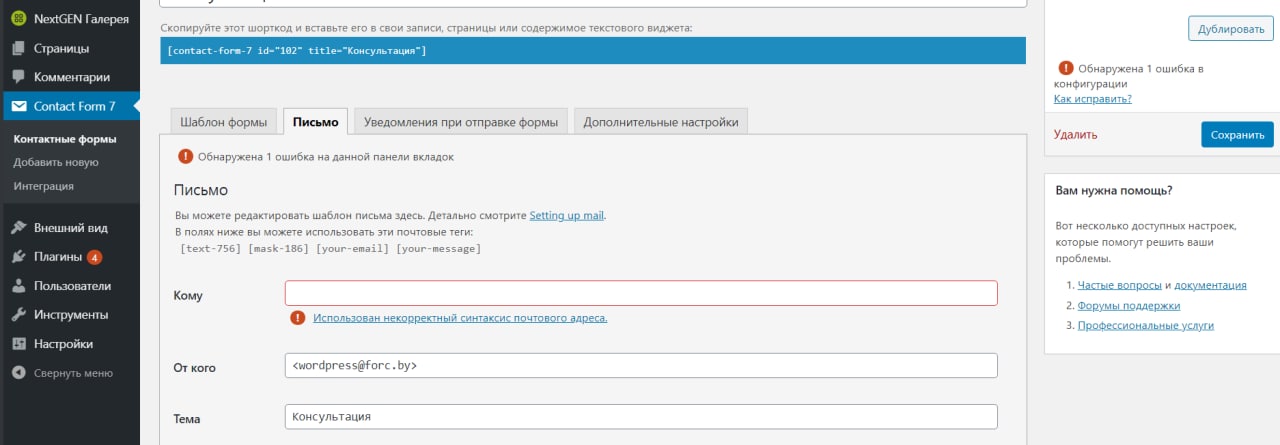Click the Настройки settings icon
The width and height of the screenshot is (1280, 445).
pyautogui.click(x=18, y=343)
